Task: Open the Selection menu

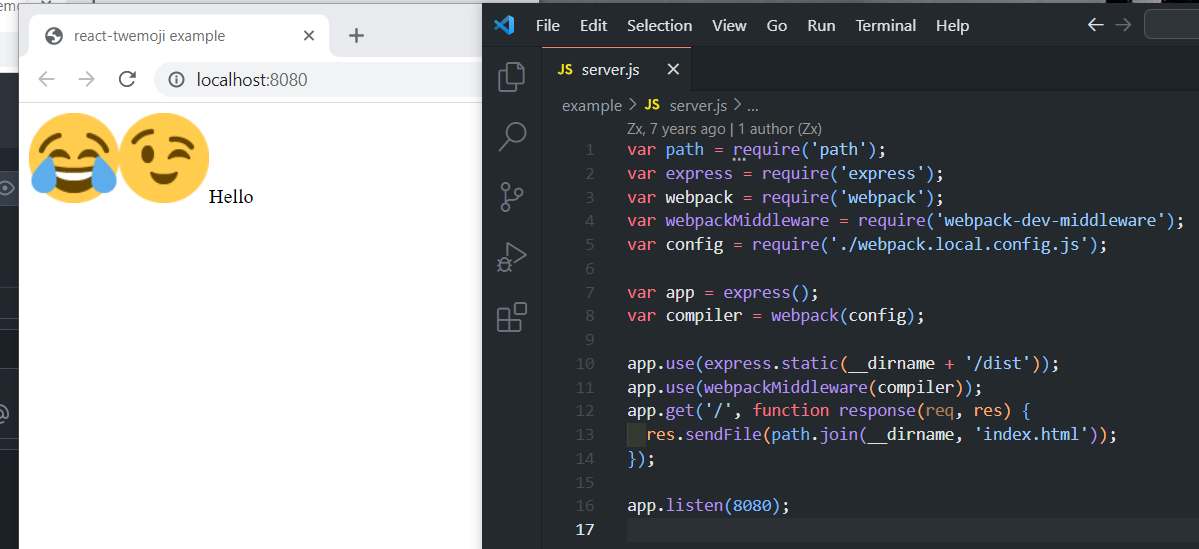Action: pyautogui.click(x=659, y=25)
